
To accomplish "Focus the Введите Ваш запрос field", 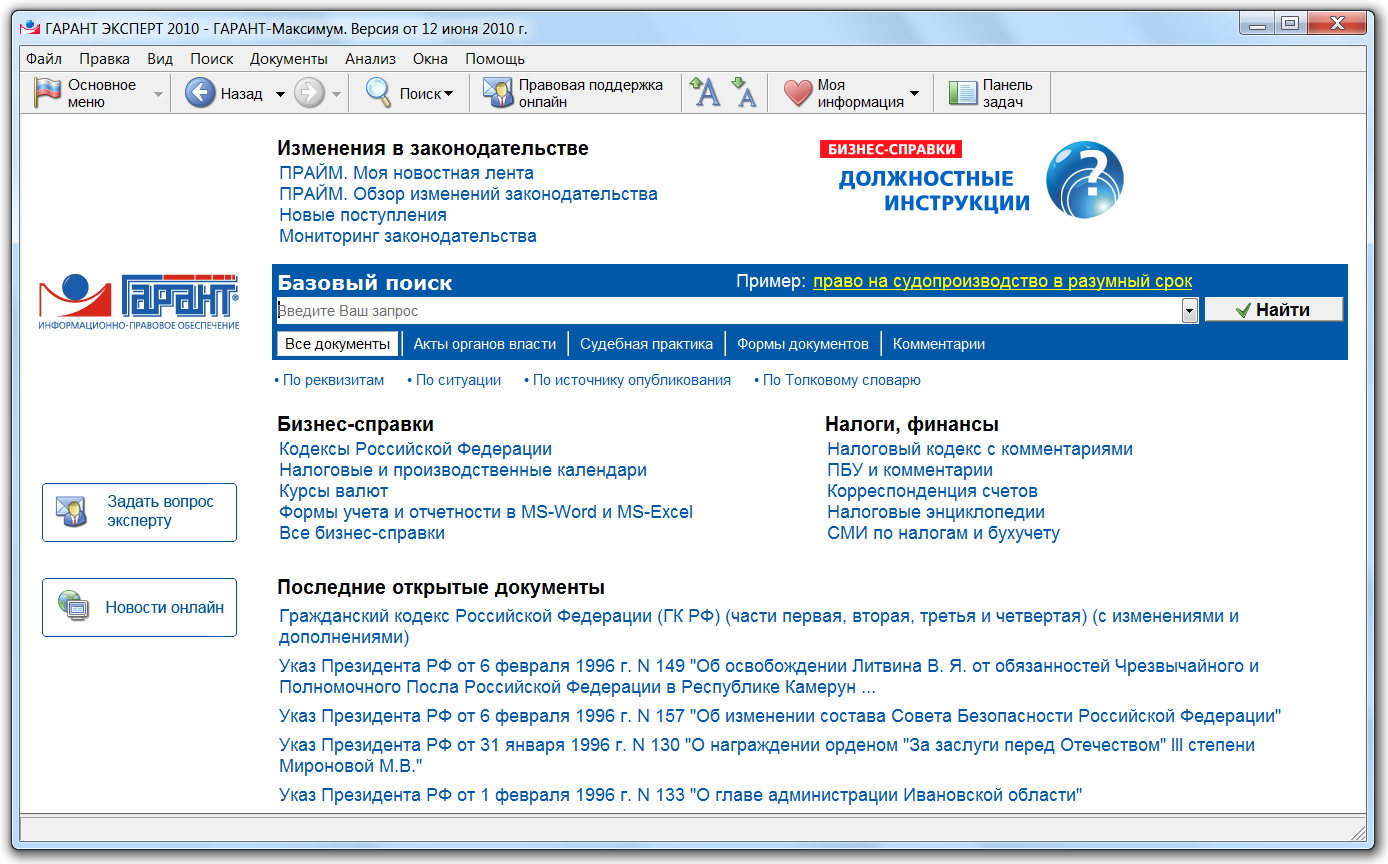I will [728, 311].
